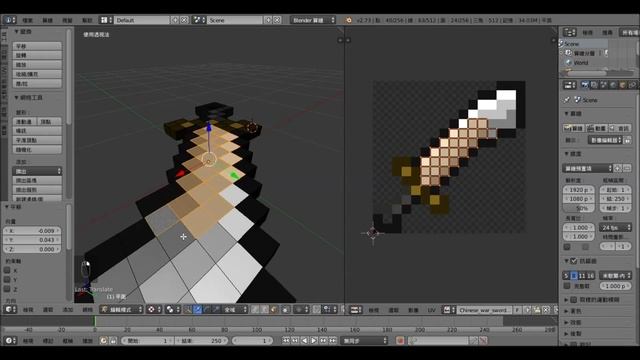
Task: Expand the render layers row in outliner
Action: pos(562,53)
